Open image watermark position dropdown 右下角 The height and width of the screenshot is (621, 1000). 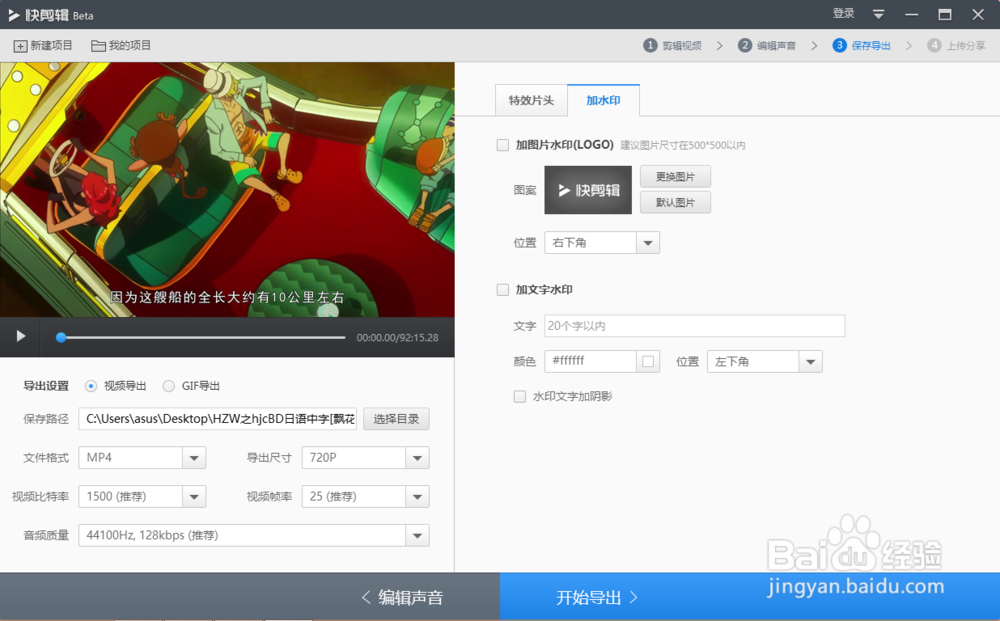(601, 242)
